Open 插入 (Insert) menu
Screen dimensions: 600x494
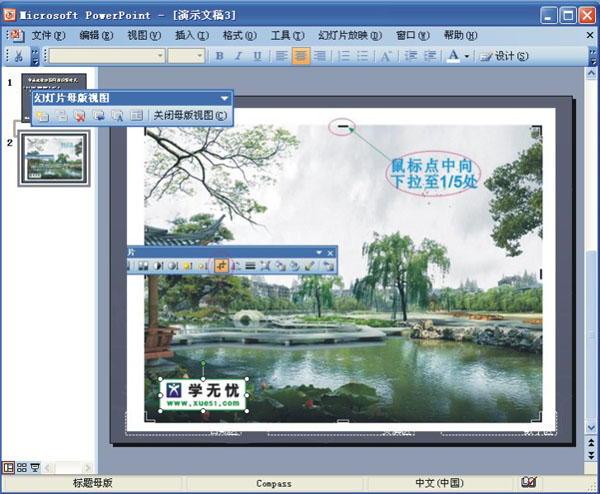tap(192, 36)
